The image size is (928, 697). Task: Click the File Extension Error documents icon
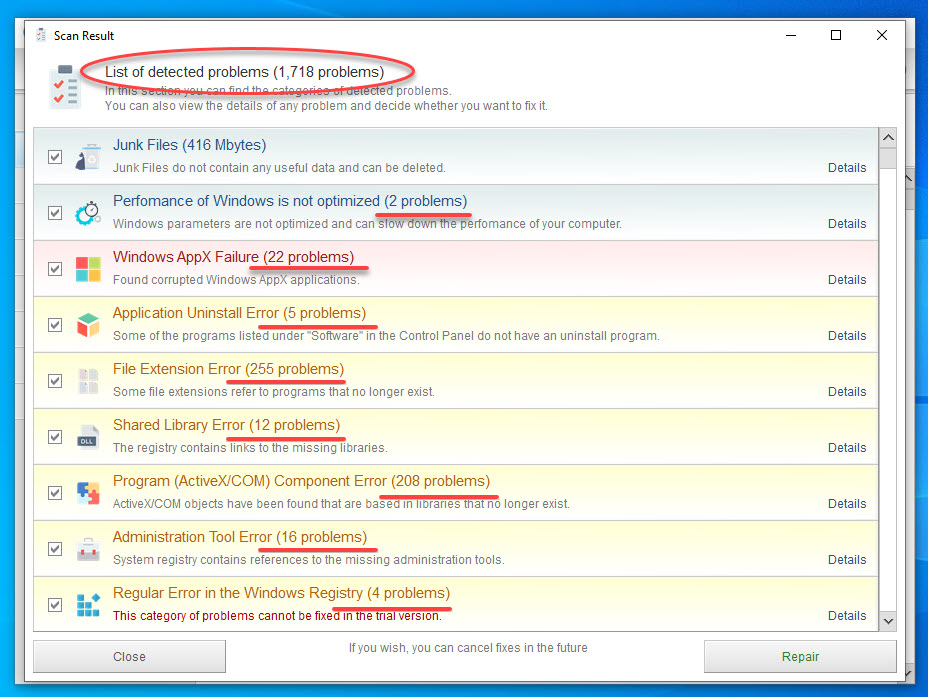[88, 381]
